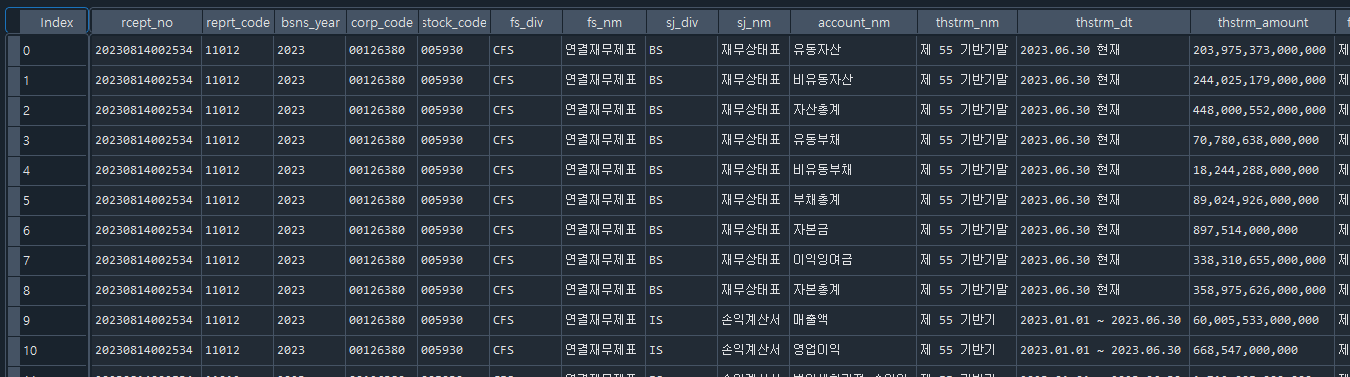1350x377 pixels.
Task: Select row index 3 header
Action: pos(54,140)
